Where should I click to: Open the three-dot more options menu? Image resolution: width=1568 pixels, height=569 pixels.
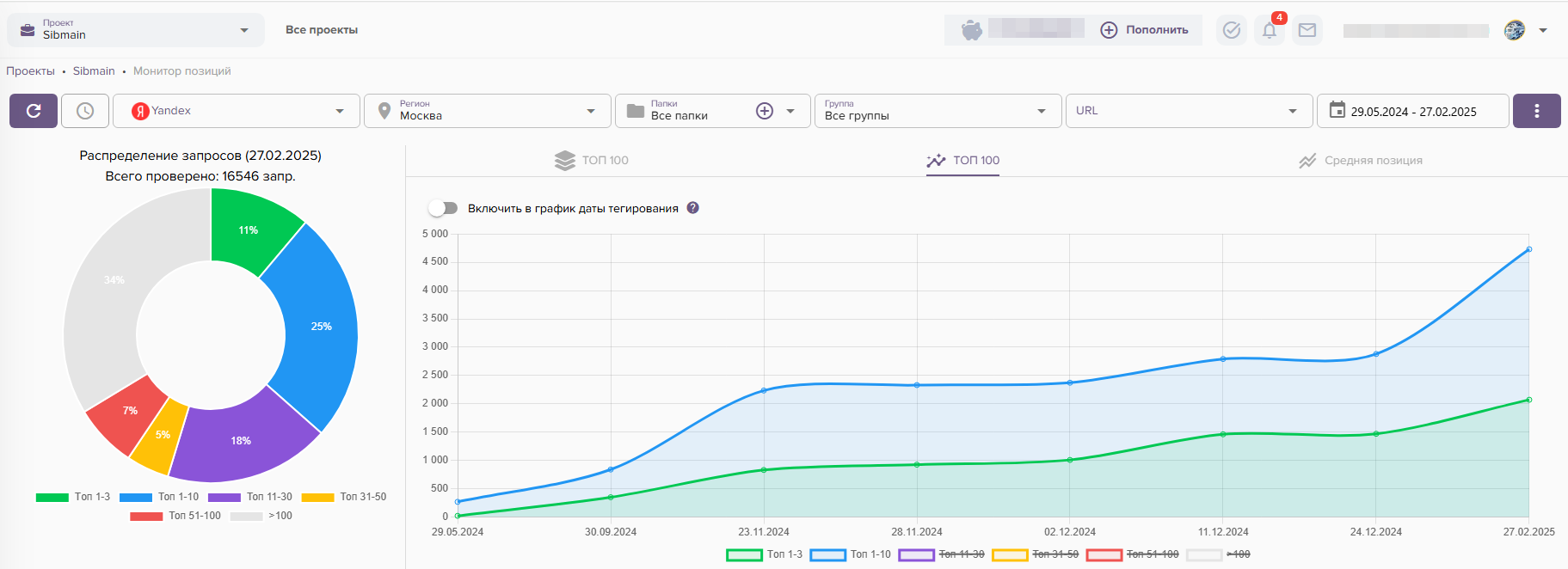click(1536, 111)
